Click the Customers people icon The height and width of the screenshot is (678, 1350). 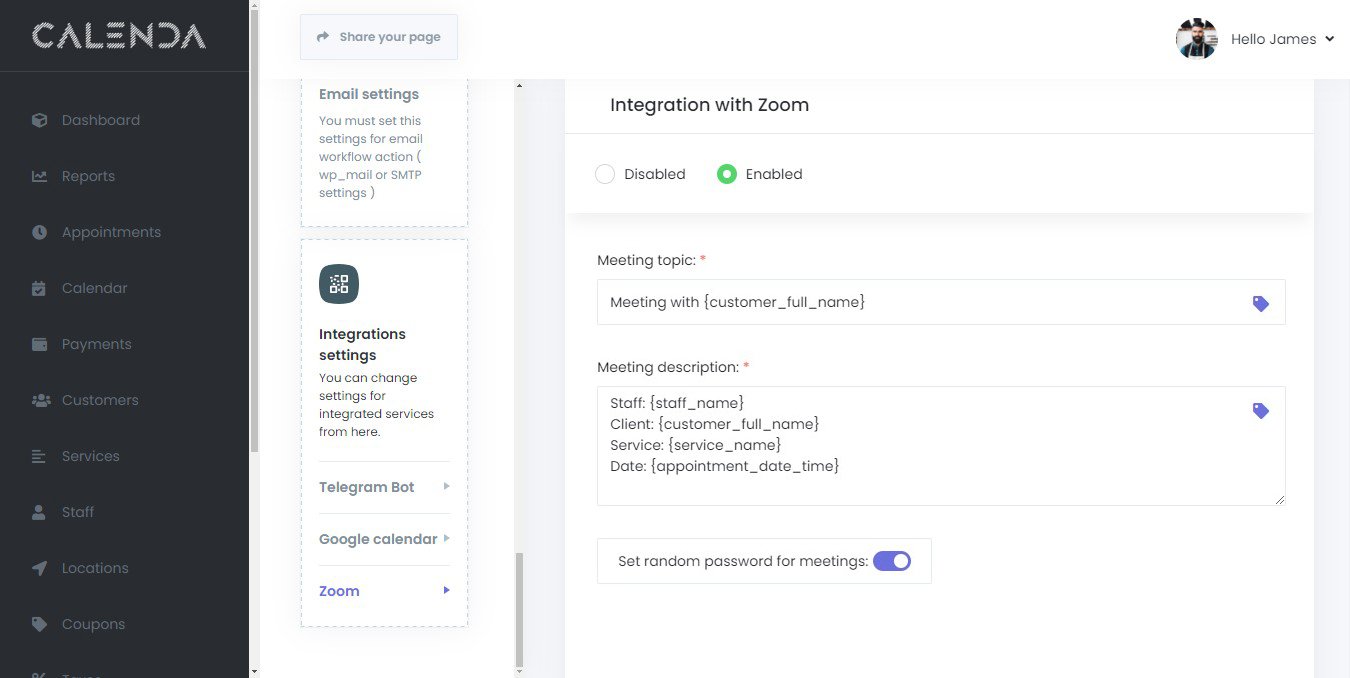coord(41,400)
